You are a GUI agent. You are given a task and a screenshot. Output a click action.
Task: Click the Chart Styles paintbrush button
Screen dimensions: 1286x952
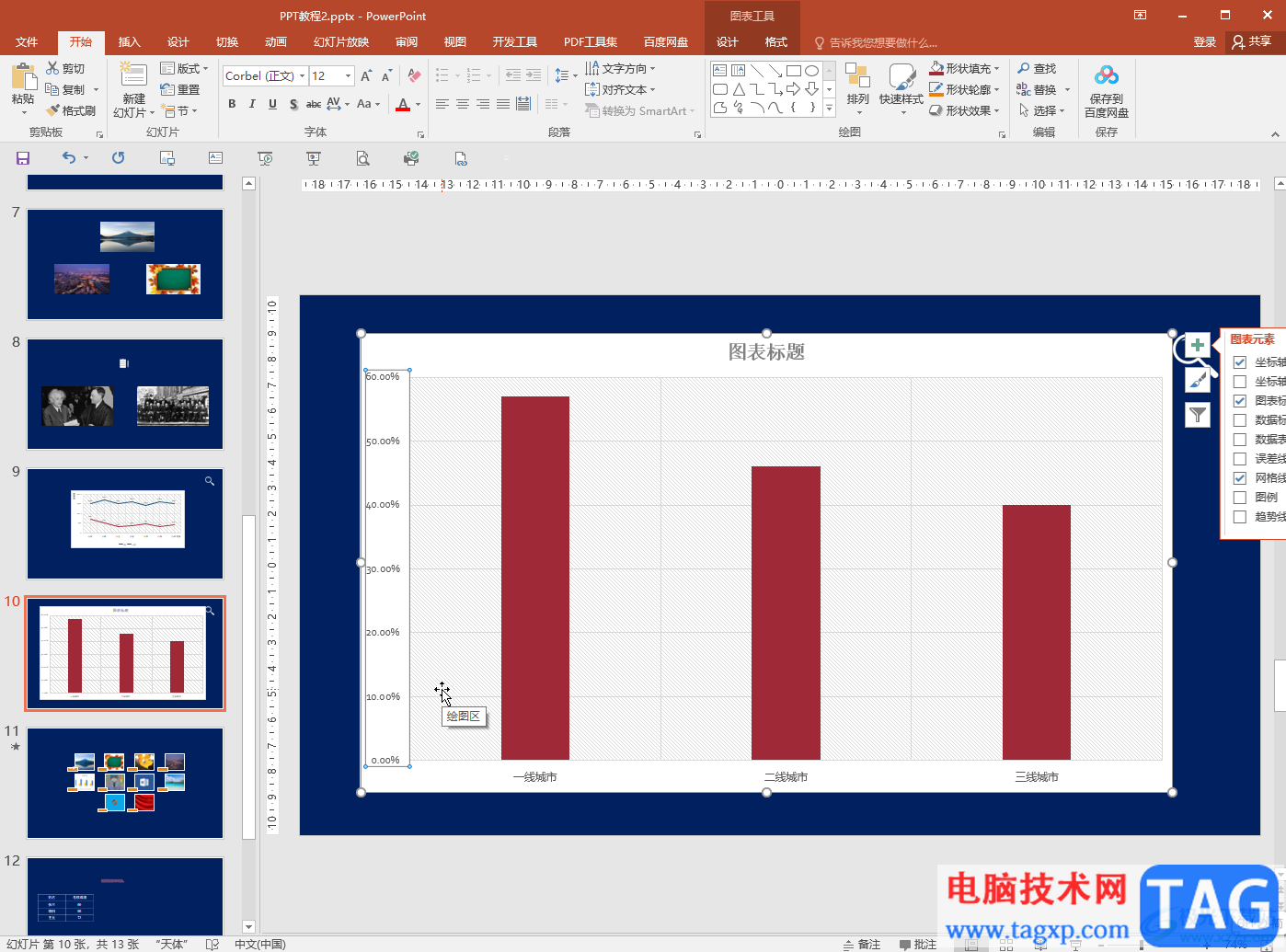(x=1197, y=380)
